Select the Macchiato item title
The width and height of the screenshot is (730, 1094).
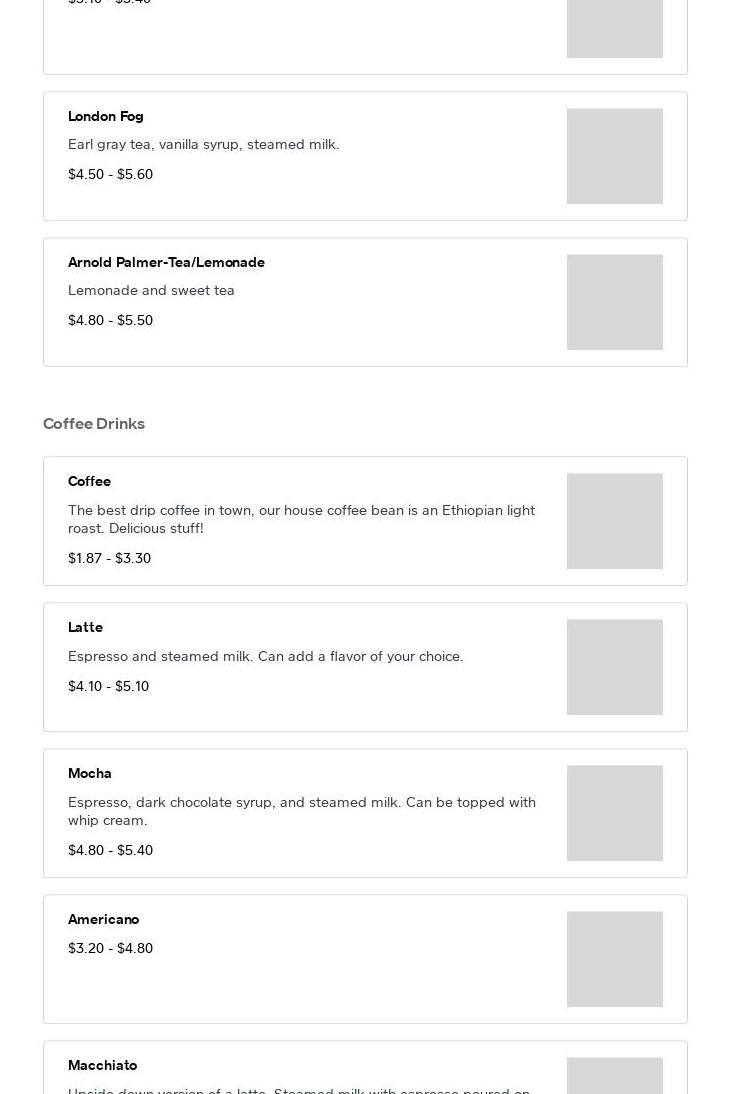point(102,1065)
